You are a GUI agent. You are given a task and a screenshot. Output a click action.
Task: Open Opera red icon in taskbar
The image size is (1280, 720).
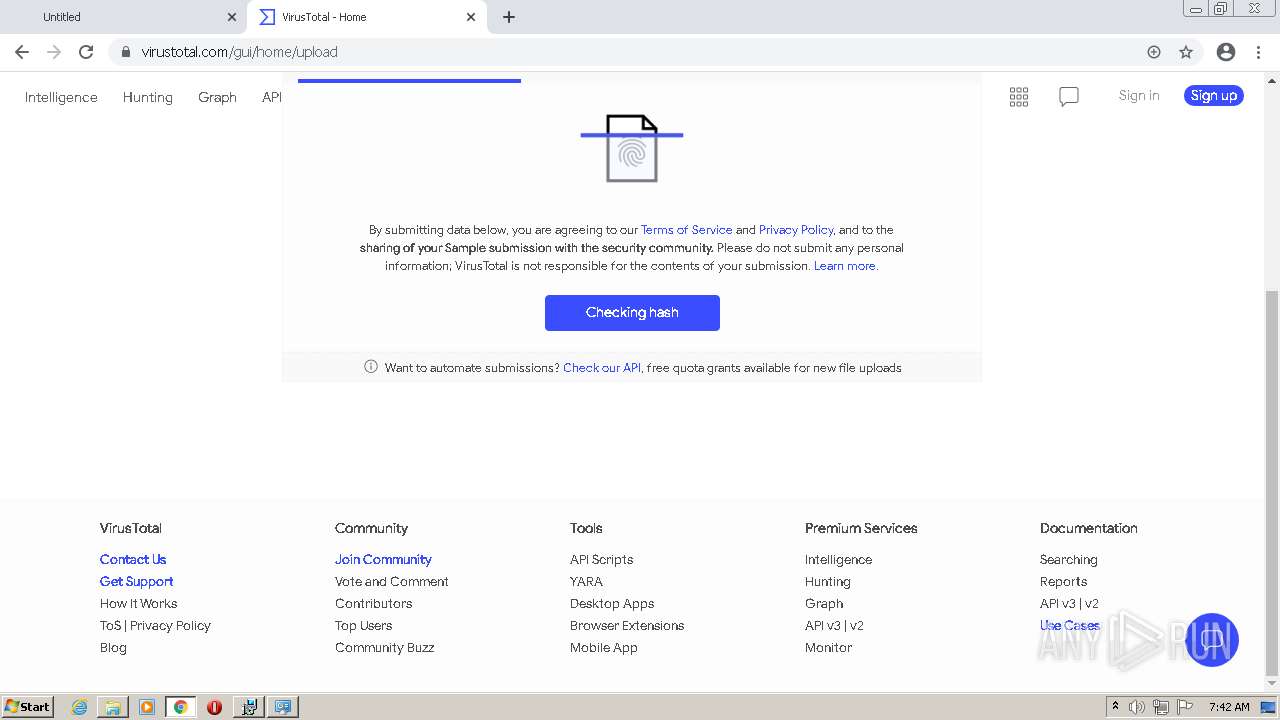214,707
